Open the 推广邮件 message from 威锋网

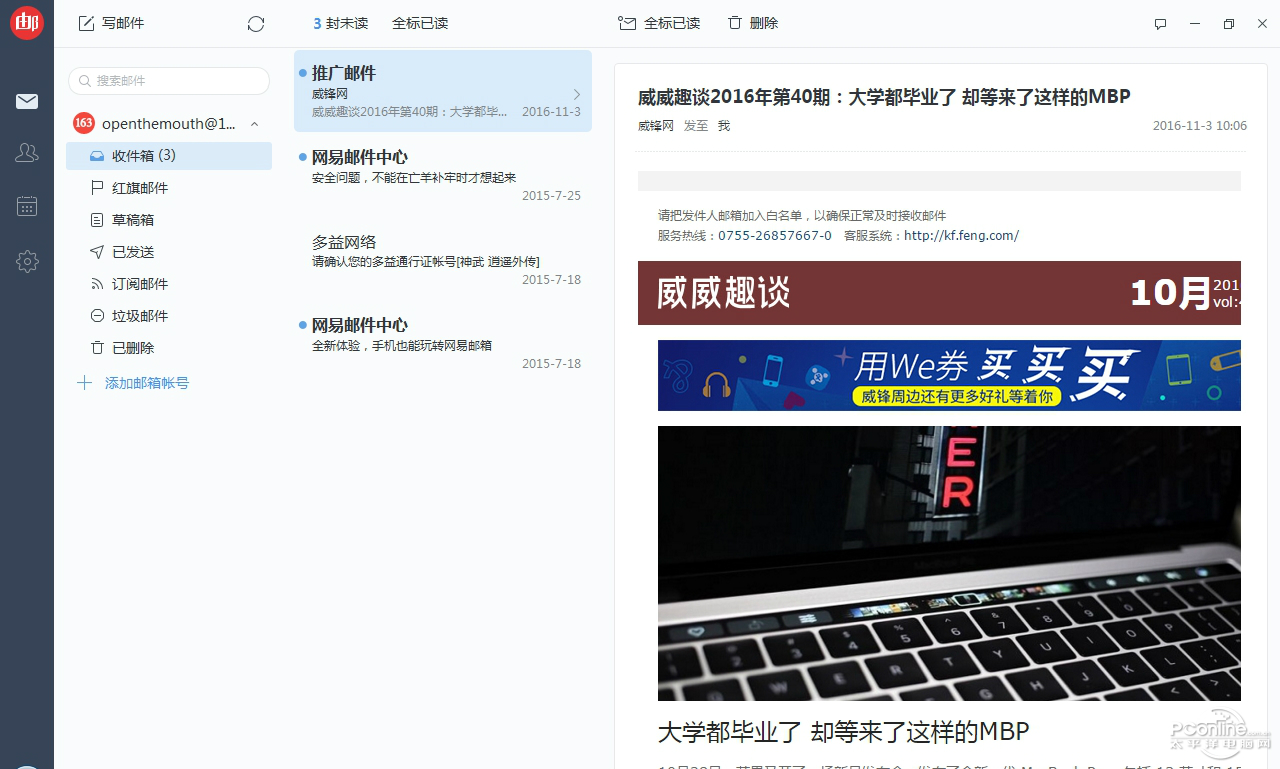coord(443,91)
